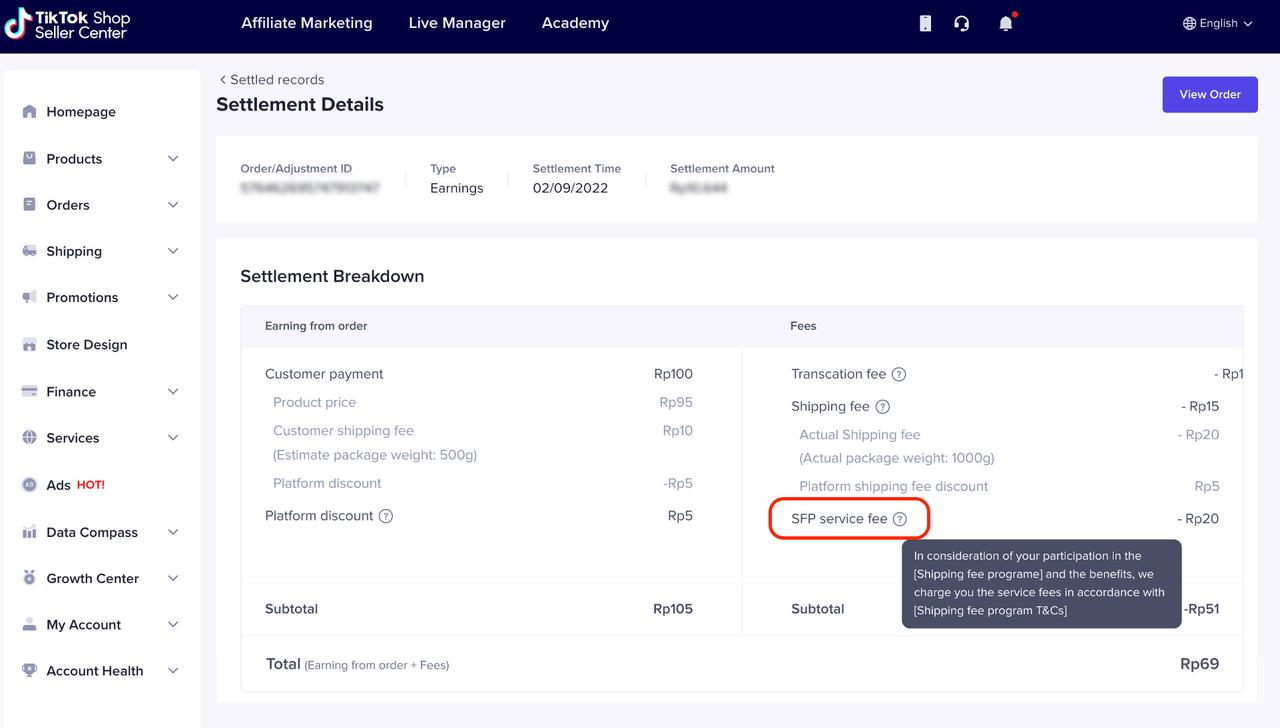Click the SFP service fee help icon
Screen dimensions: 1280x728
(900, 519)
